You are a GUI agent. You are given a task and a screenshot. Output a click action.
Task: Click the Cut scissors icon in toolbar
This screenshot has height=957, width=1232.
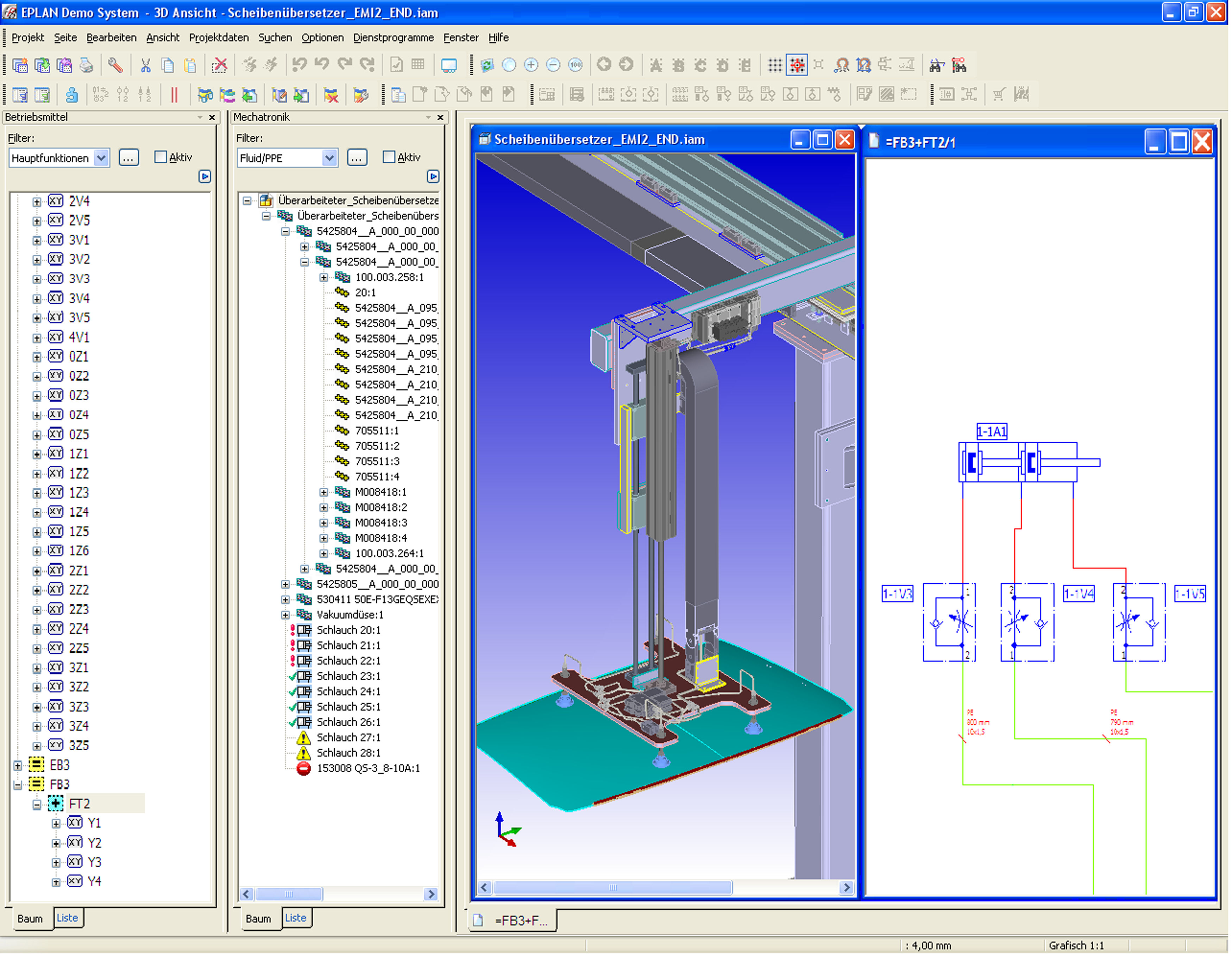[x=145, y=65]
